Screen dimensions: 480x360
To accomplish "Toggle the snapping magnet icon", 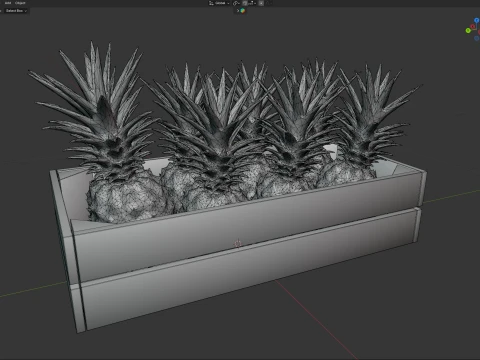I will pos(245,3).
